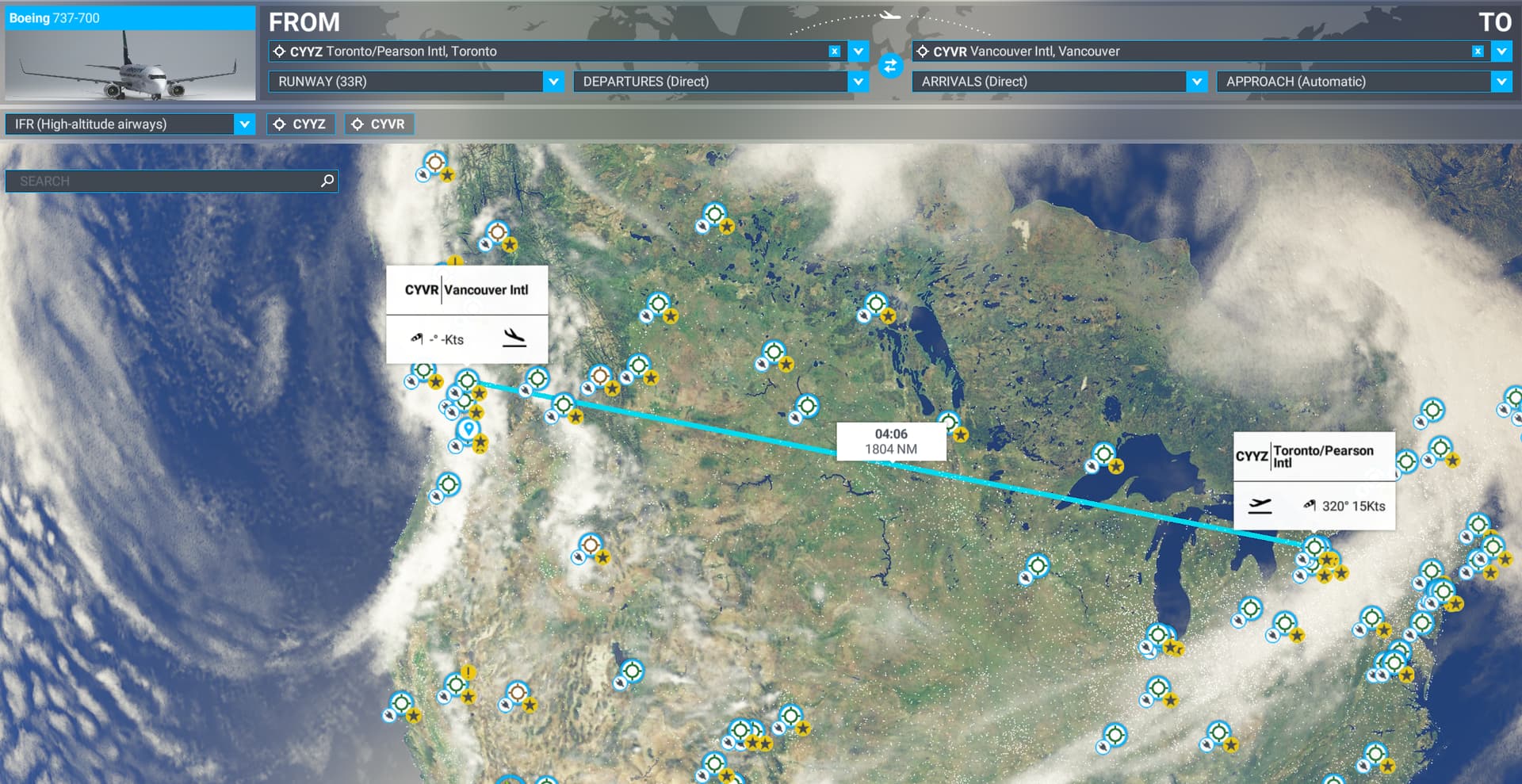Click the 04:06 1804 NM route label
This screenshot has width=1522, height=784.
(x=891, y=442)
